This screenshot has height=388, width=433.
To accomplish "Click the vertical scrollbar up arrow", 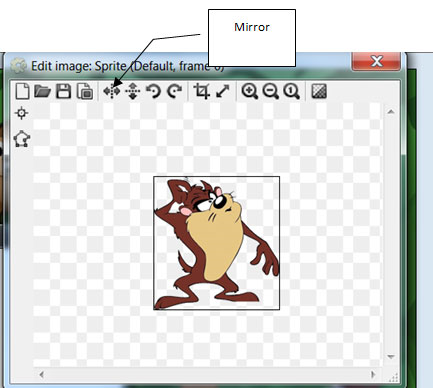I will click(x=391, y=112).
